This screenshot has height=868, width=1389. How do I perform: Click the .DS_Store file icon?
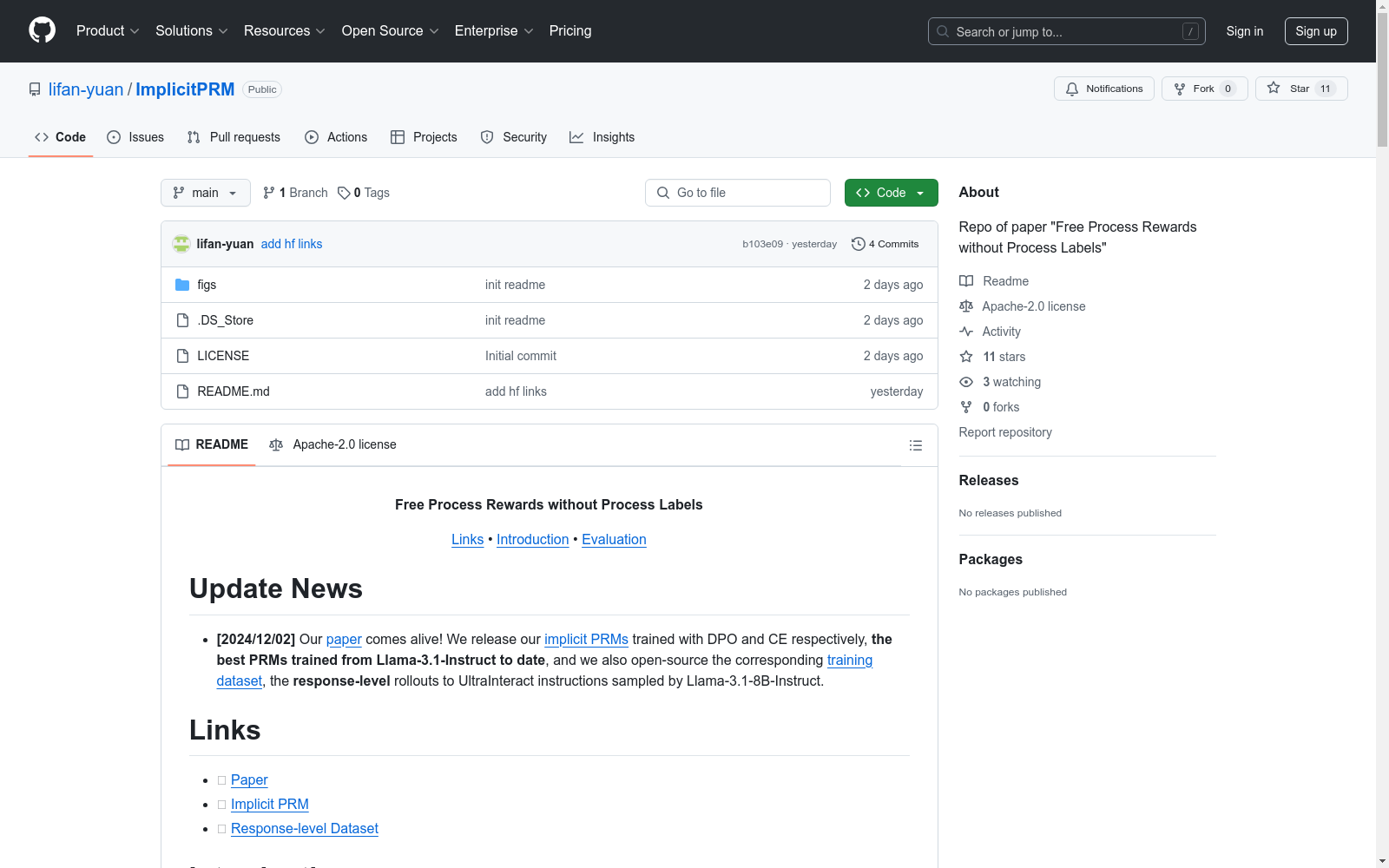[182, 320]
